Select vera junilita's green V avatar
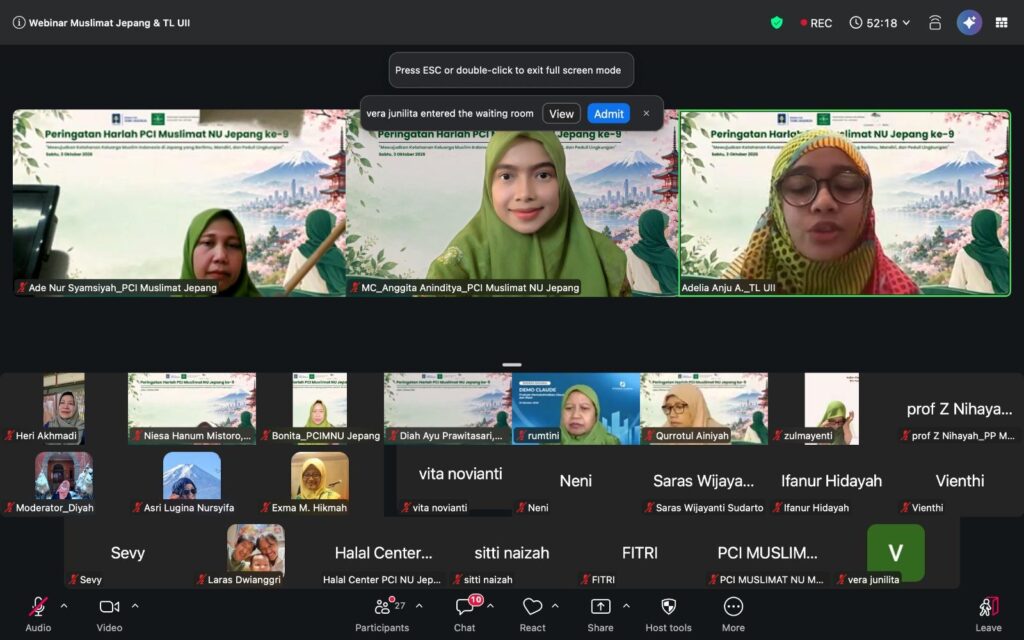 [x=895, y=552]
